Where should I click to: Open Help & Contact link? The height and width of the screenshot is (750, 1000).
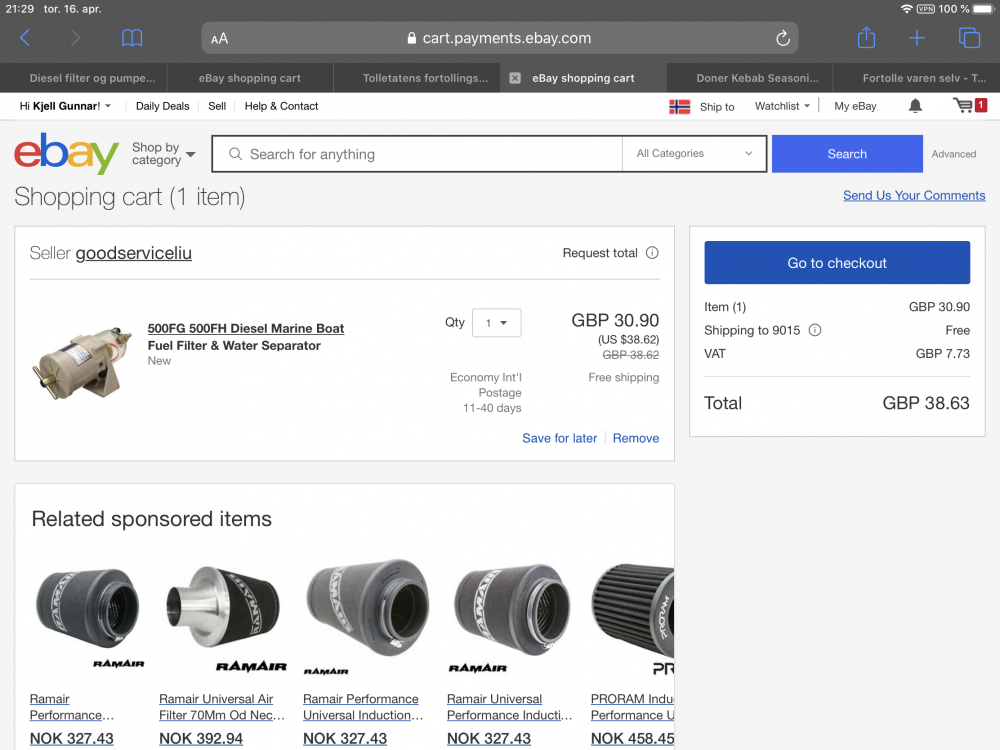tap(281, 106)
